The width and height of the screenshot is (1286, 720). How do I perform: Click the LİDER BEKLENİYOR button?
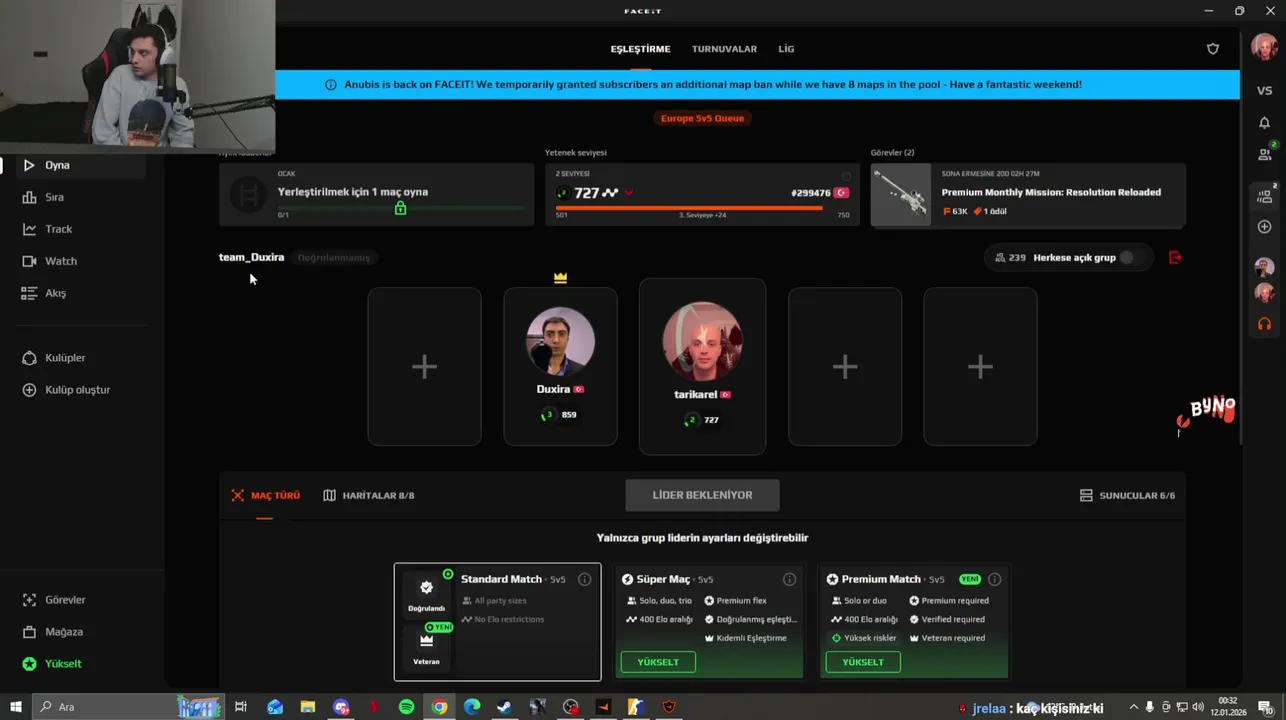pyautogui.click(x=702, y=495)
